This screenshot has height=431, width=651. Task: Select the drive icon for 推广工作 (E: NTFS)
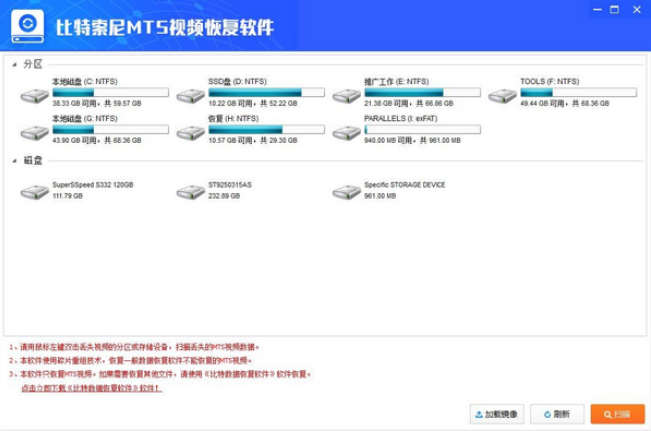(347, 96)
